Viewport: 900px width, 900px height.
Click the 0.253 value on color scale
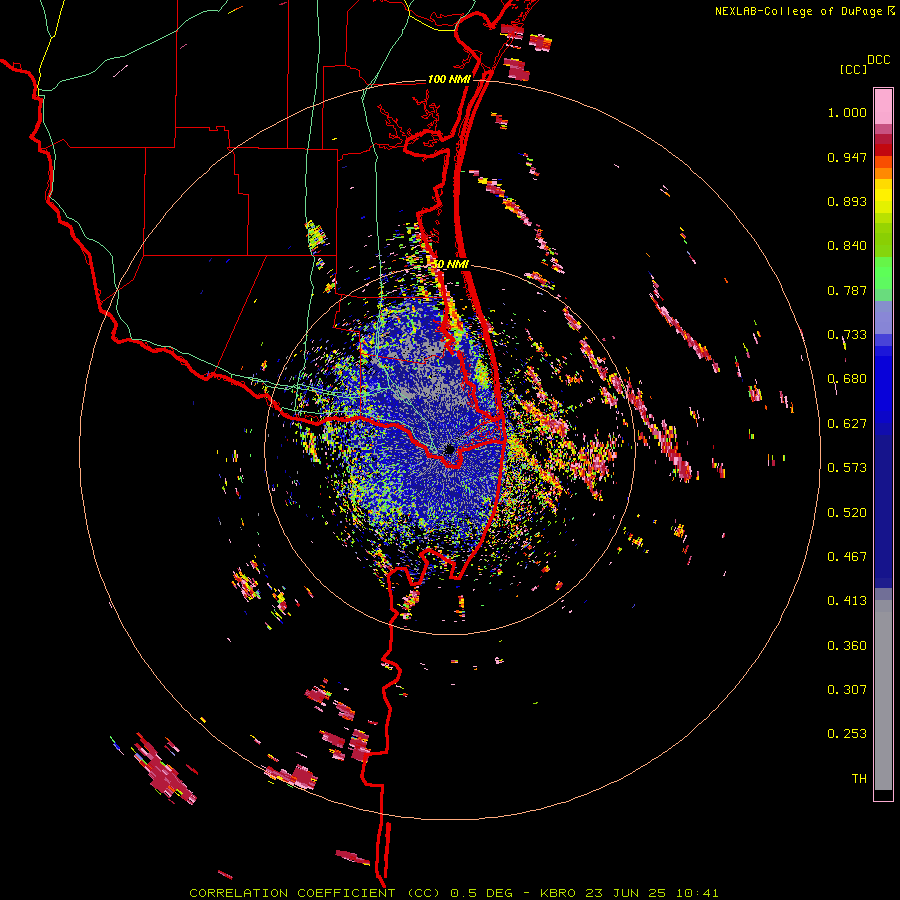tap(847, 734)
